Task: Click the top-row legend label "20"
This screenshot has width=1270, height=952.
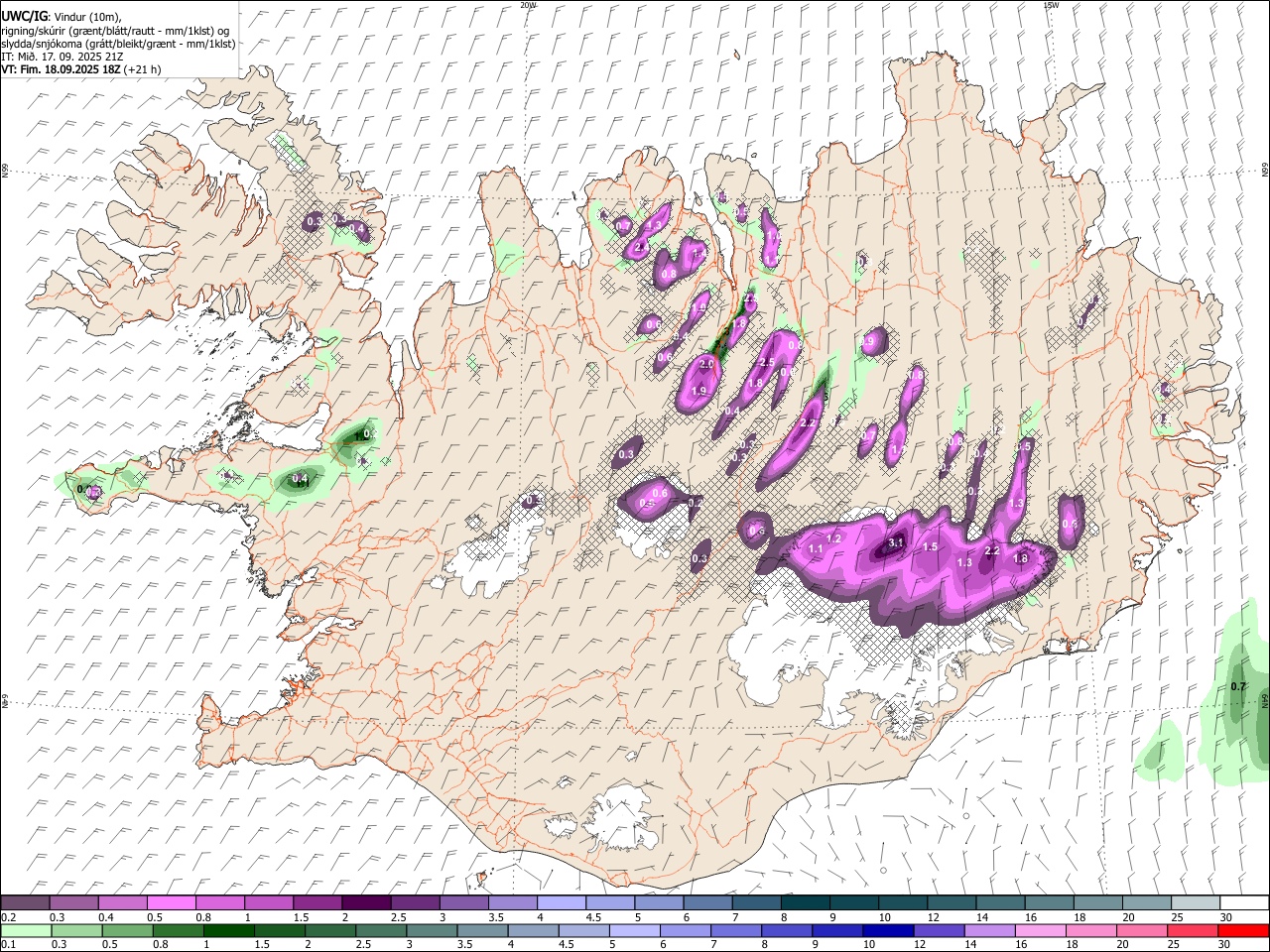Action: pos(1128,917)
